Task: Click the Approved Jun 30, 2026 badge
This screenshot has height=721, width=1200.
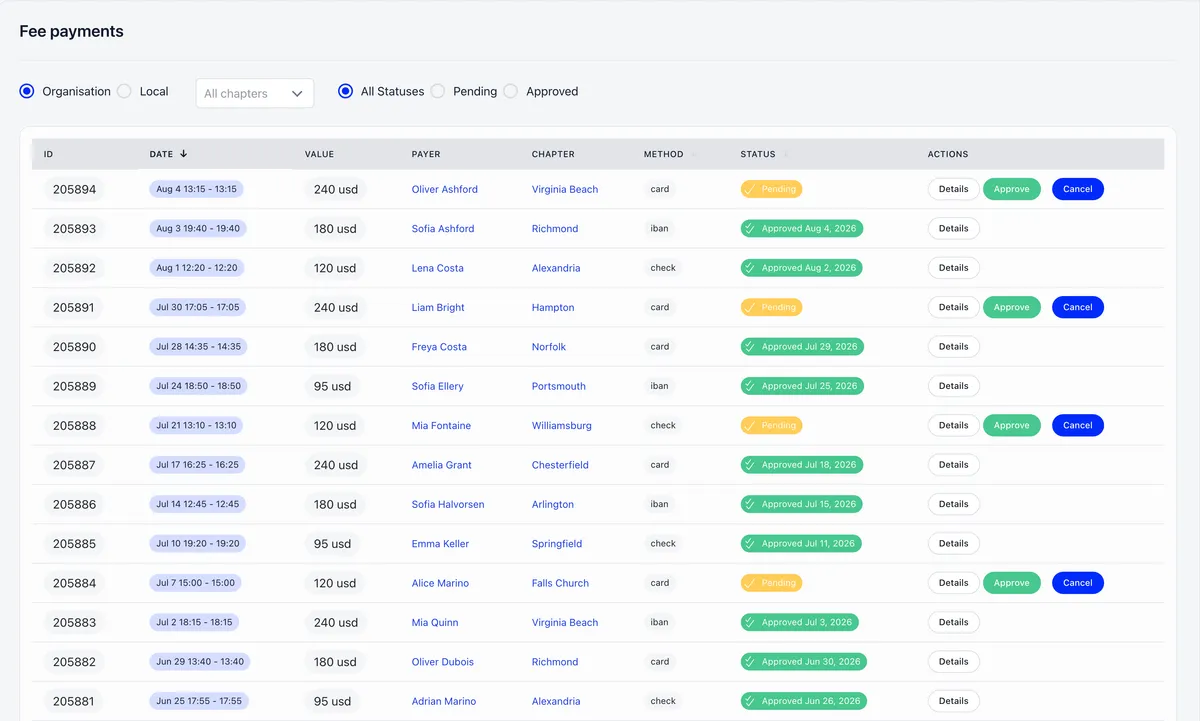Action: point(804,662)
